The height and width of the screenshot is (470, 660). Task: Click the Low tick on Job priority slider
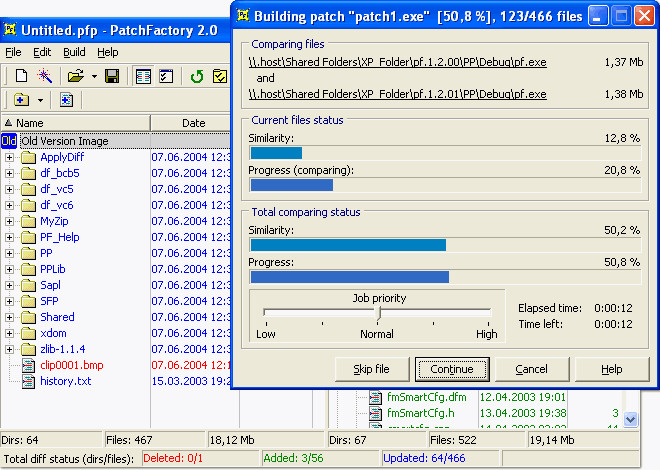tap(266, 324)
